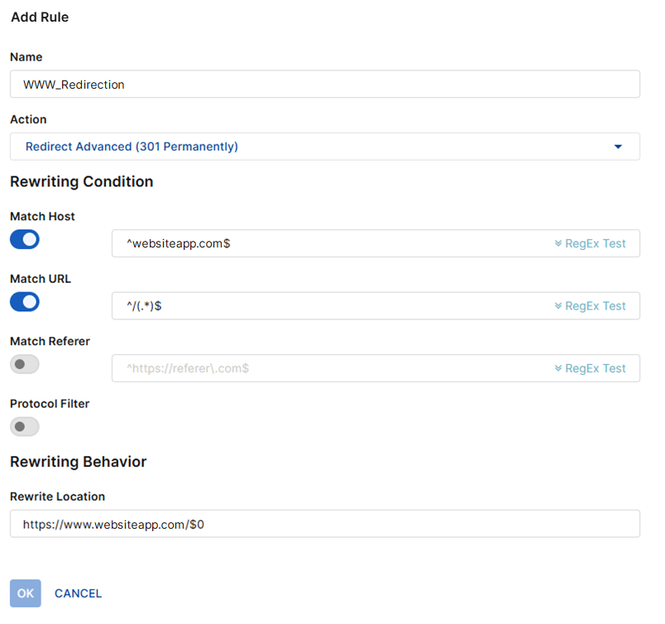Click the chevron icon beside Match Host RegEx Test
Image resolution: width=665 pixels, height=624 pixels.
click(558, 244)
